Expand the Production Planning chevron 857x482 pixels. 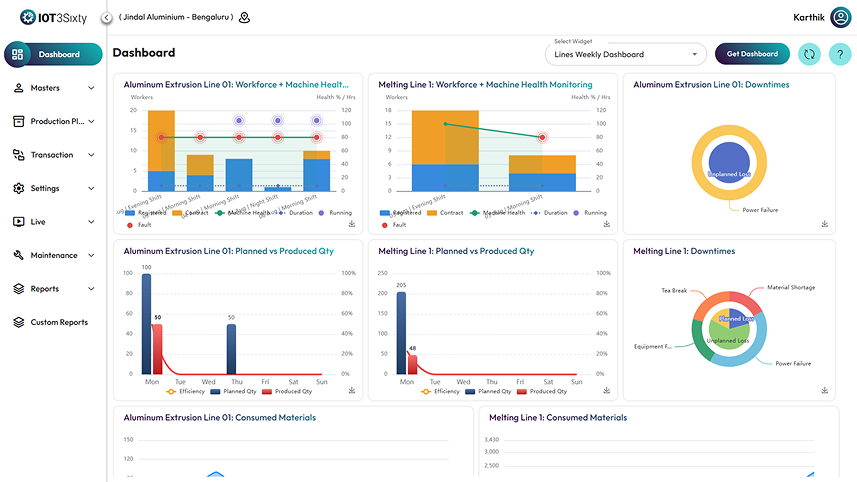coord(91,121)
